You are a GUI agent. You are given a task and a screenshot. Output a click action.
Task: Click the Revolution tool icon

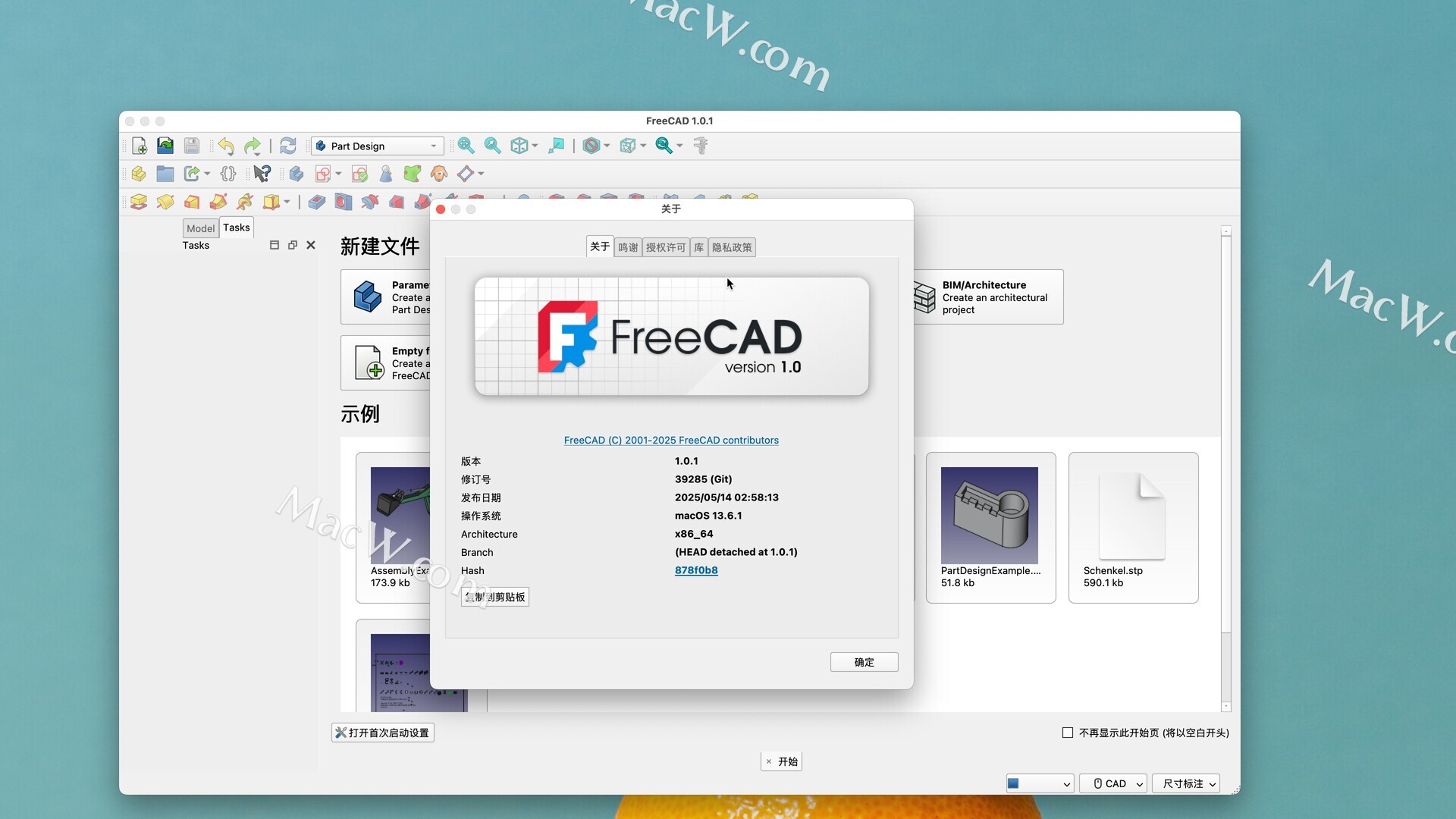click(165, 202)
